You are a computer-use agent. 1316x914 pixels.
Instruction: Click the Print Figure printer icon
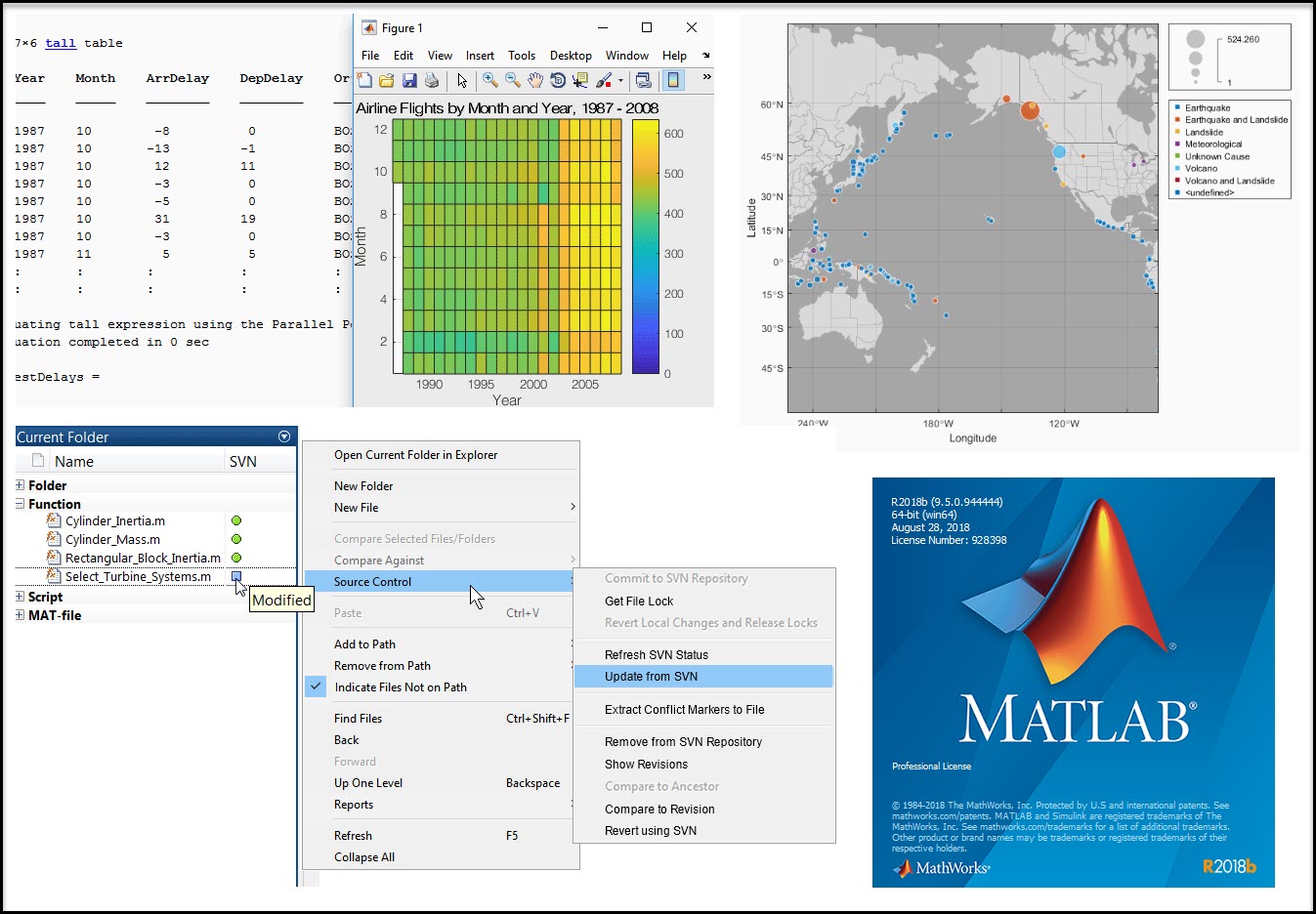click(x=432, y=80)
